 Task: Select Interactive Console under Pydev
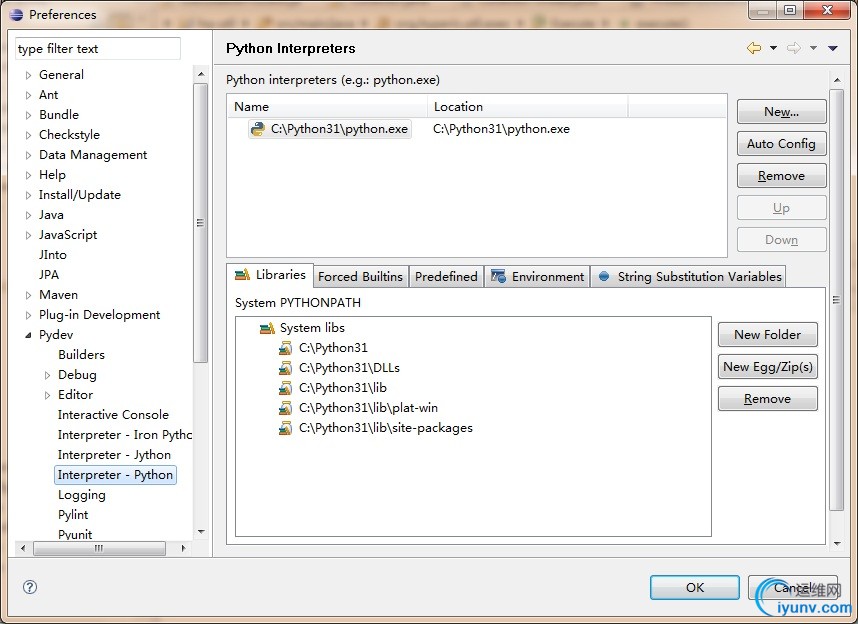pyautogui.click(x=113, y=415)
